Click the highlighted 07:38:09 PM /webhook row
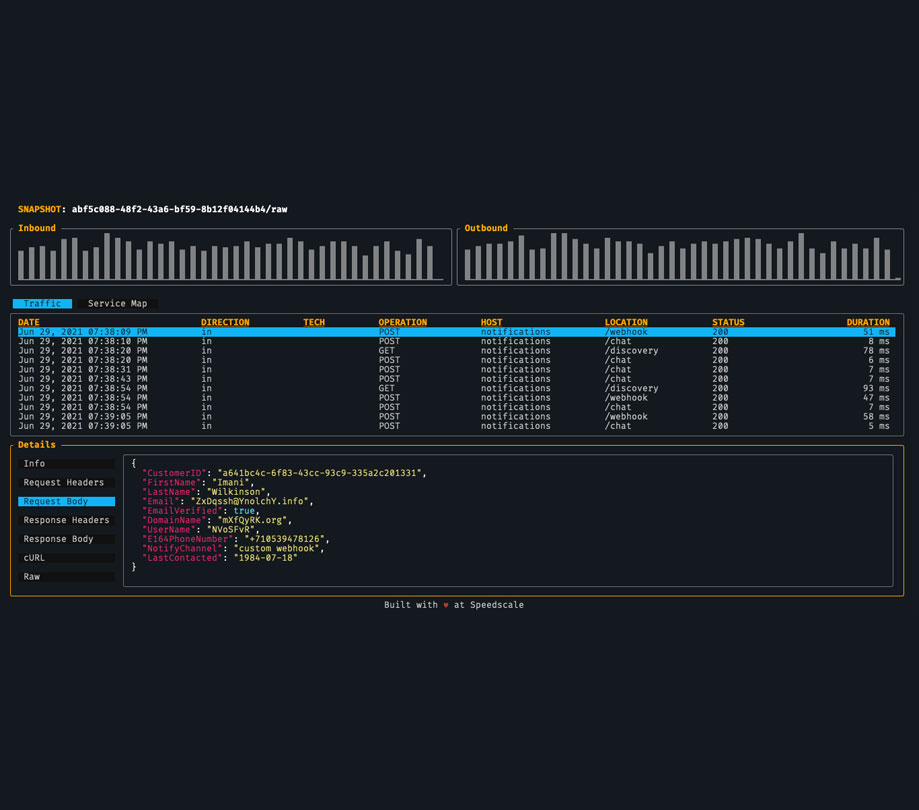Screen dimensions: 919x810 pyautogui.click(x=457, y=332)
